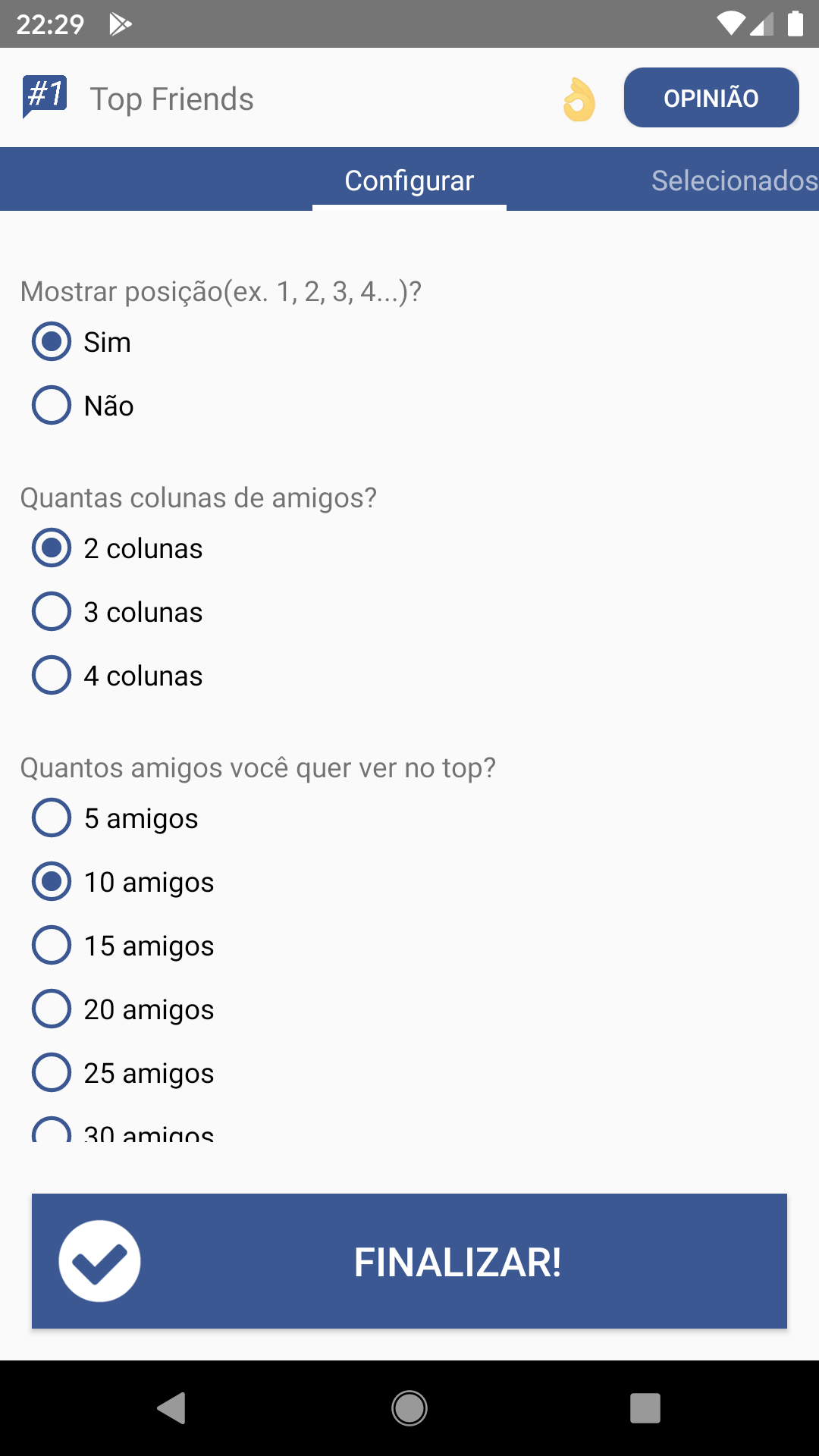Select 15 amigos radio button

point(52,945)
